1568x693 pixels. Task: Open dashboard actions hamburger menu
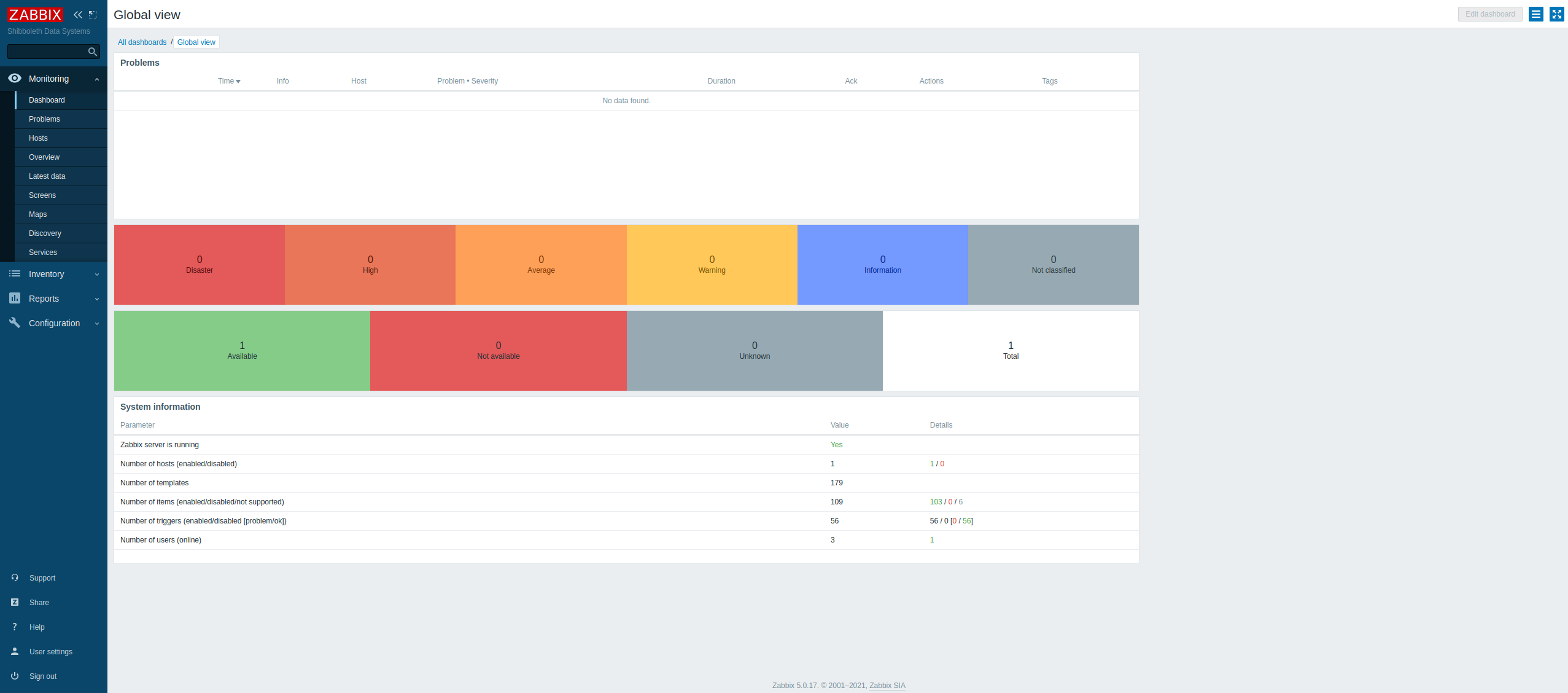1536,14
